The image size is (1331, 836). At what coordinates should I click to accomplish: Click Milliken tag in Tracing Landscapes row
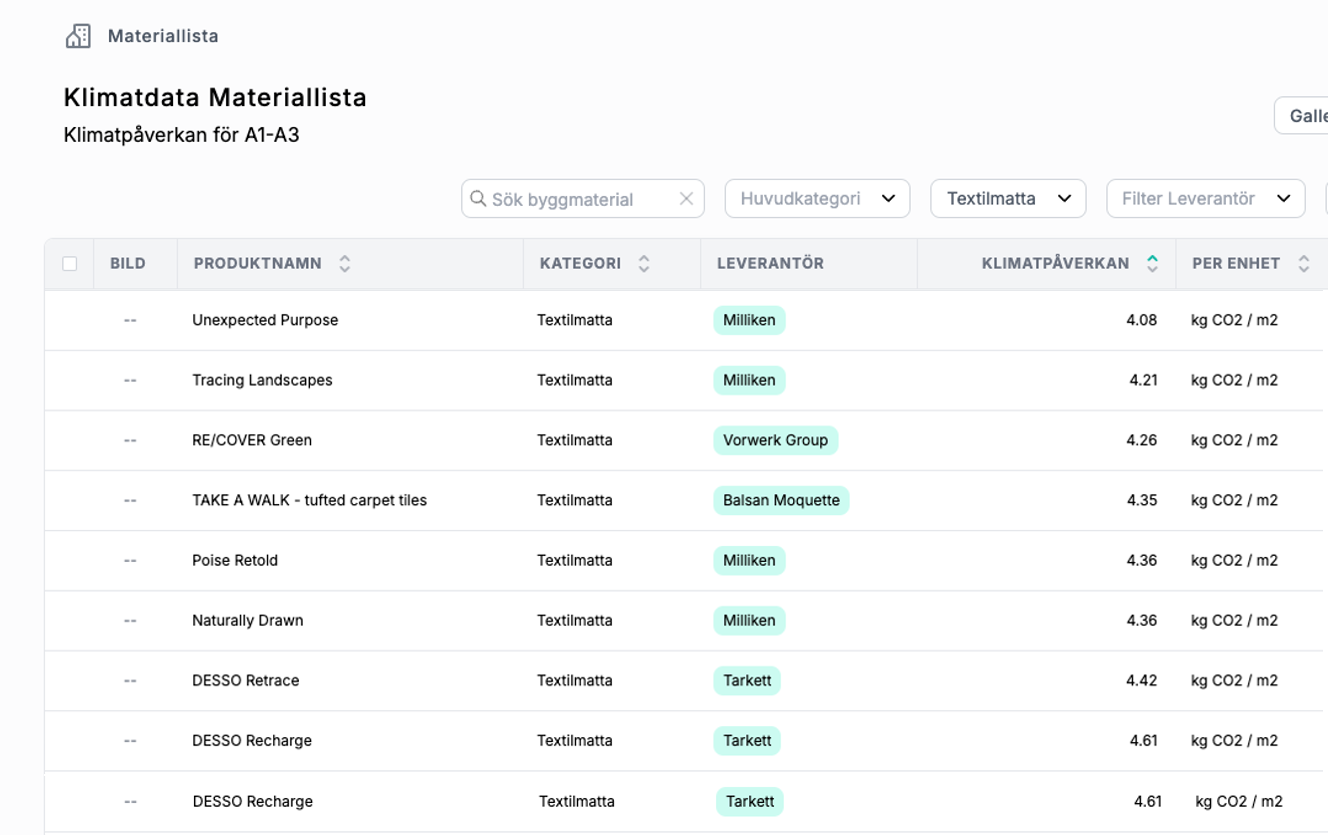click(x=749, y=380)
